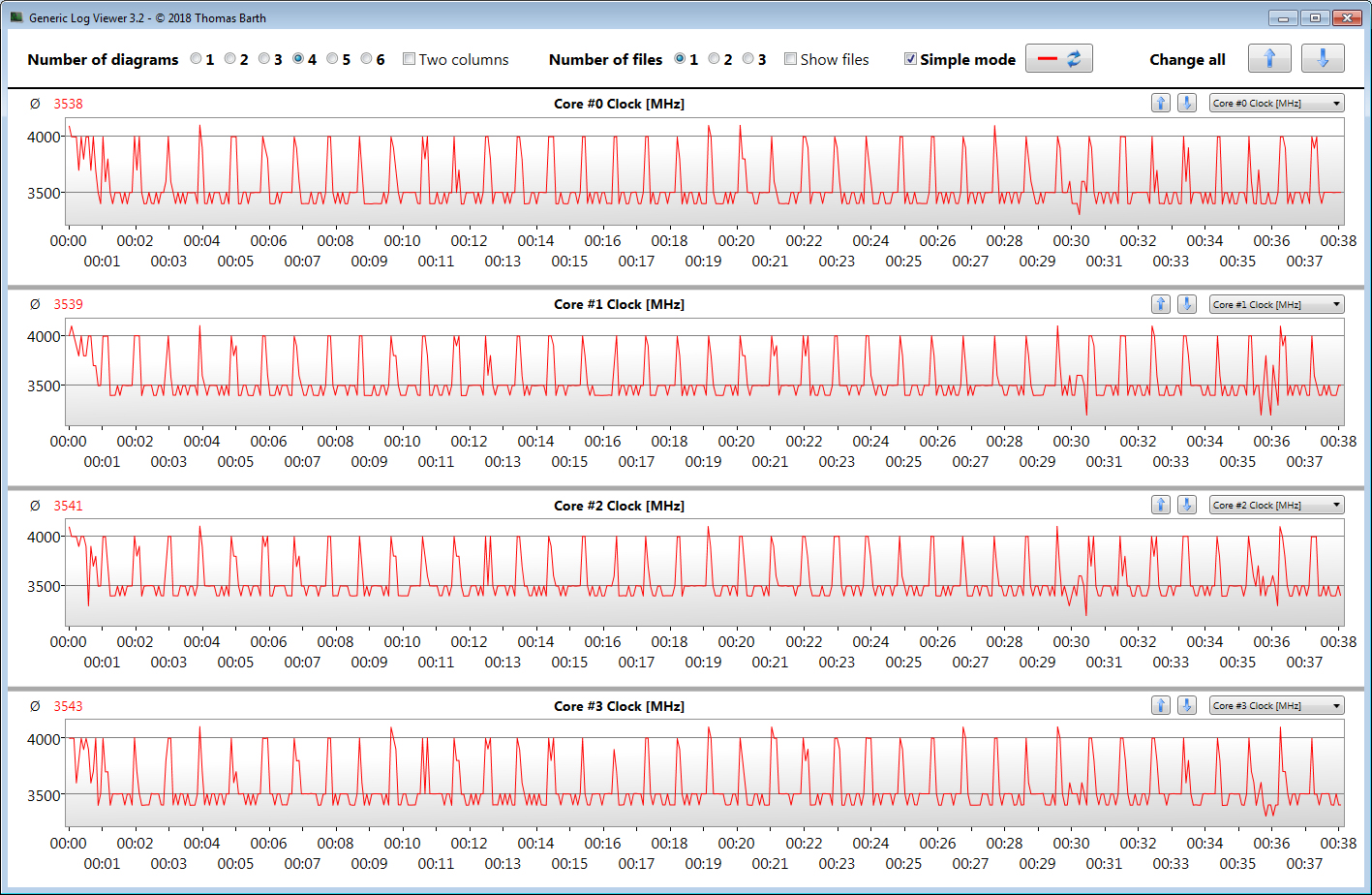Expand the Core #3 Clock dropdown

[x=1276, y=705]
